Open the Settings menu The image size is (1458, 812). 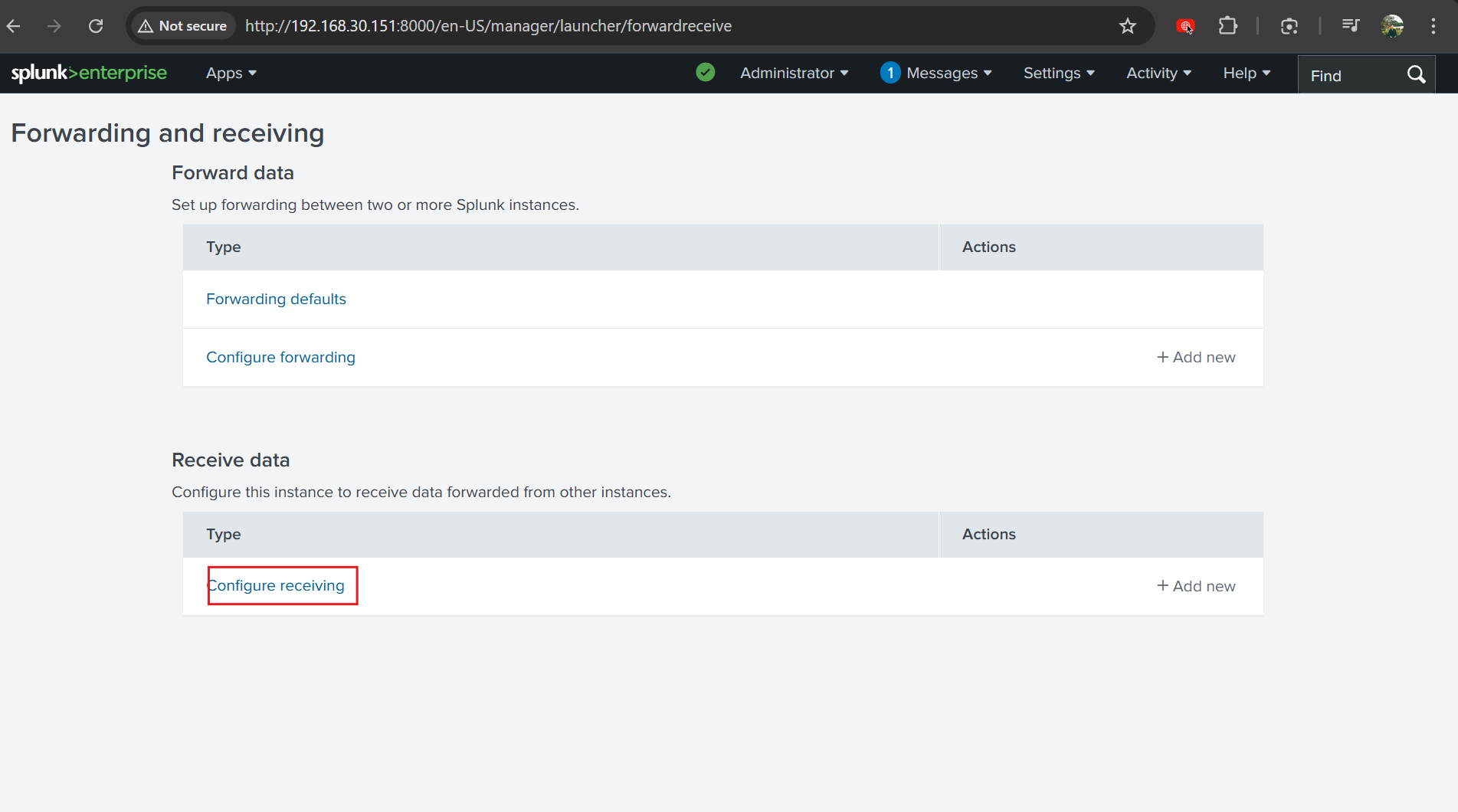pos(1059,74)
